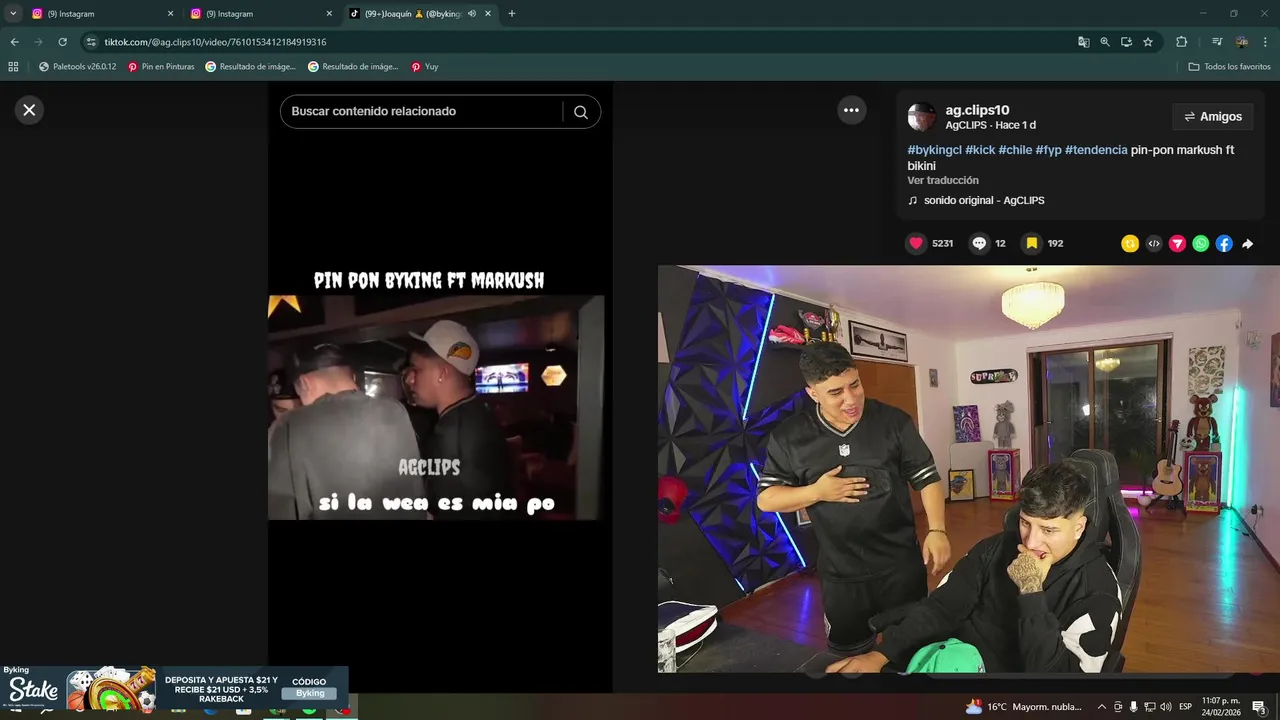Open the apps grid in bookmarks bar

(13, 67)
